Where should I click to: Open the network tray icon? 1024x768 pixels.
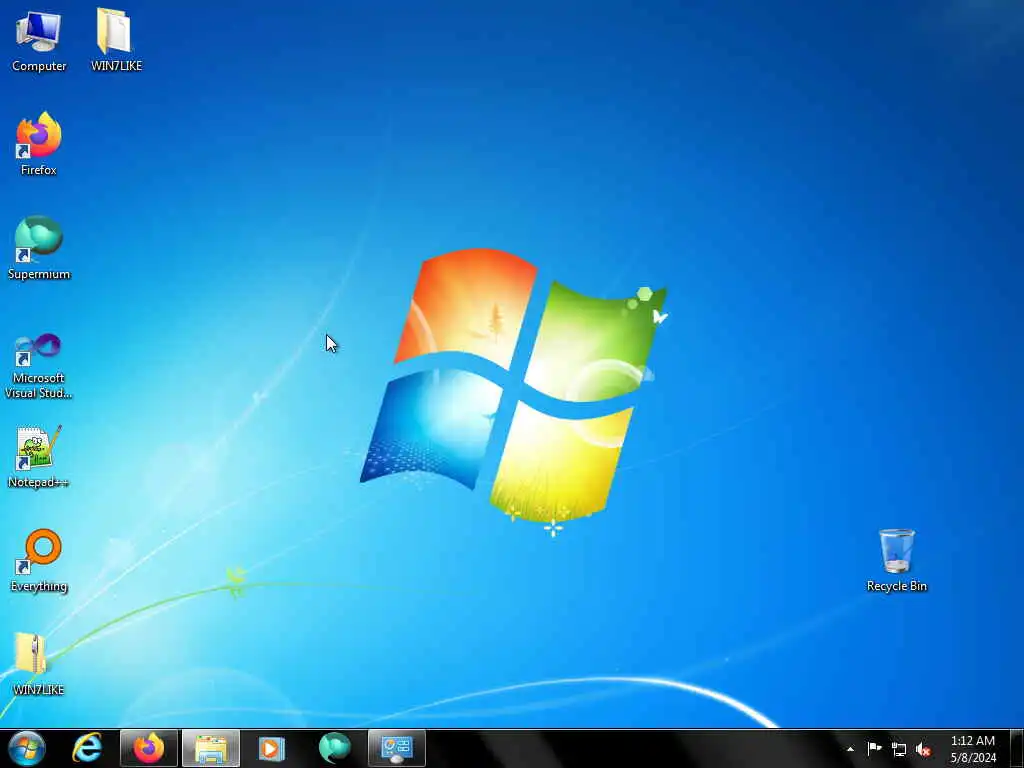coord(899,750)
